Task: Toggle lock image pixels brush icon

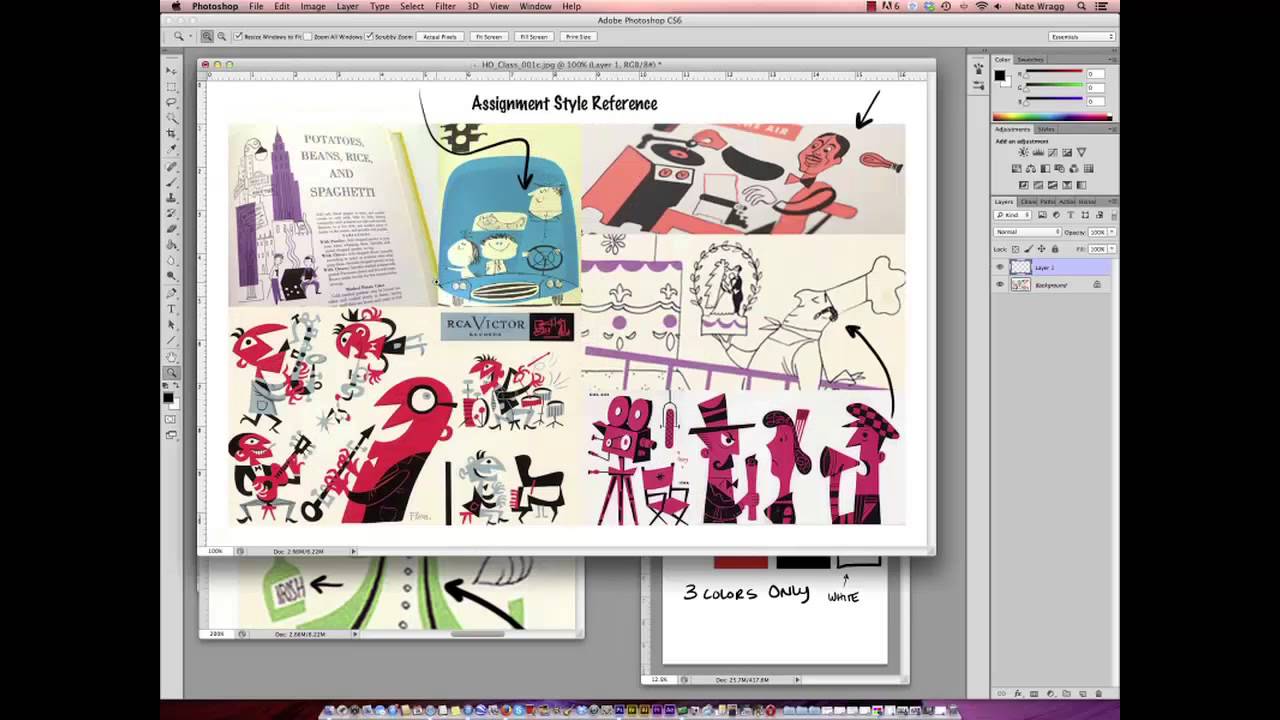Action: coord(1029,249)
